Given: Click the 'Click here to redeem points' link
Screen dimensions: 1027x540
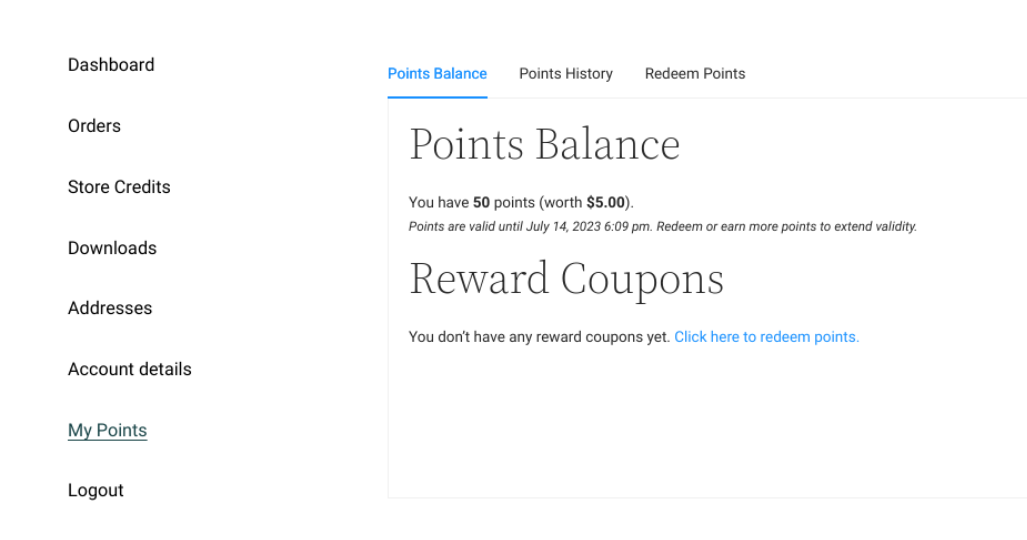Looking at the screenshot, I should click(x=766, y=337).
